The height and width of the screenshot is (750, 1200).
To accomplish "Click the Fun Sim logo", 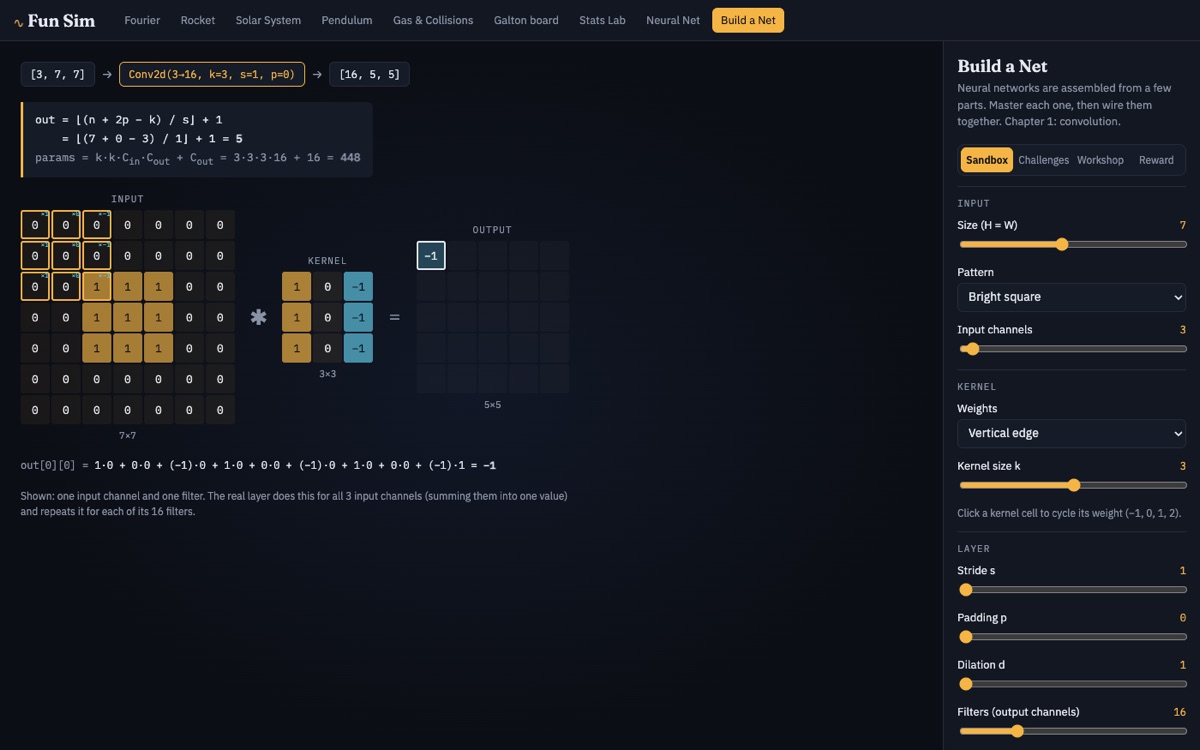I will point(55,20).
